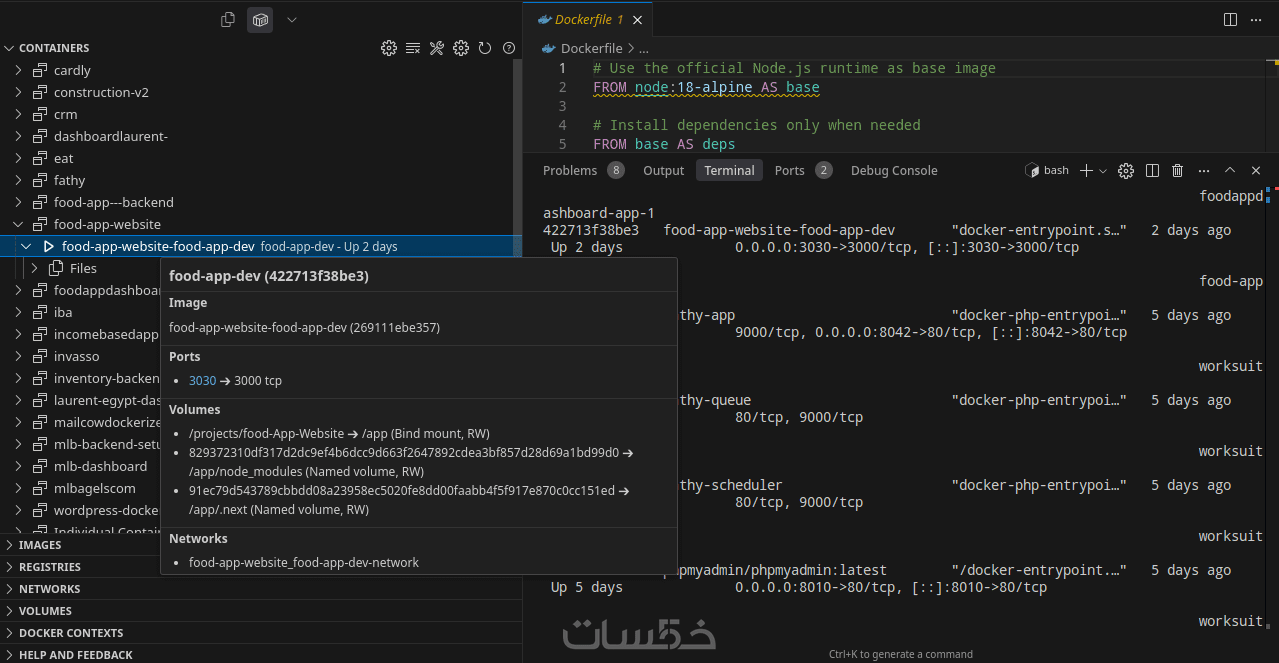Image resolution: width=1279 pixels, height=663 pixels.
Task: Click the invasso group stack icon
Action: [x=40, y=356]
